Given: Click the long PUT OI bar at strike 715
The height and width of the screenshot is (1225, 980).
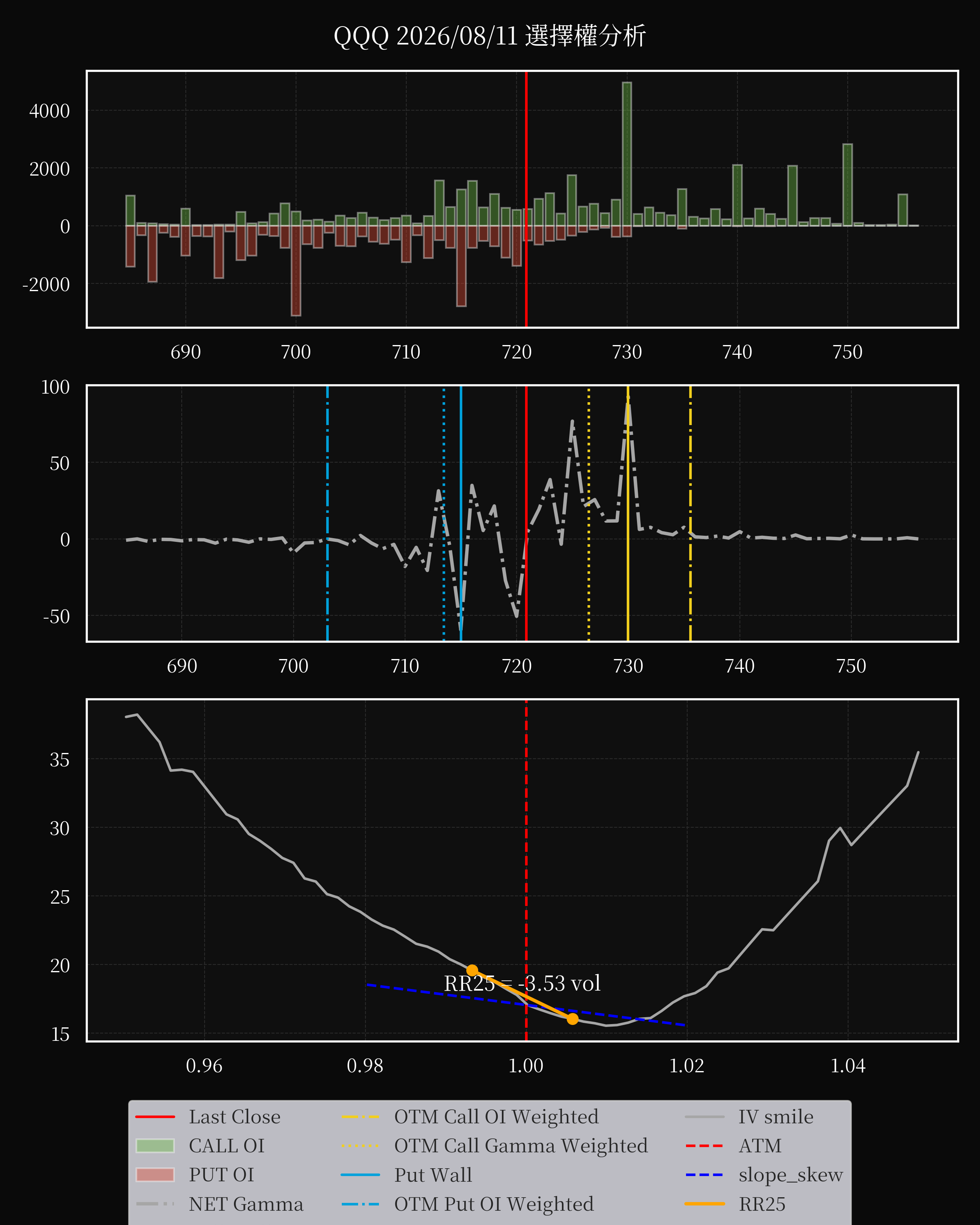Looking at the screenshot, I should (x=461, y=266).
